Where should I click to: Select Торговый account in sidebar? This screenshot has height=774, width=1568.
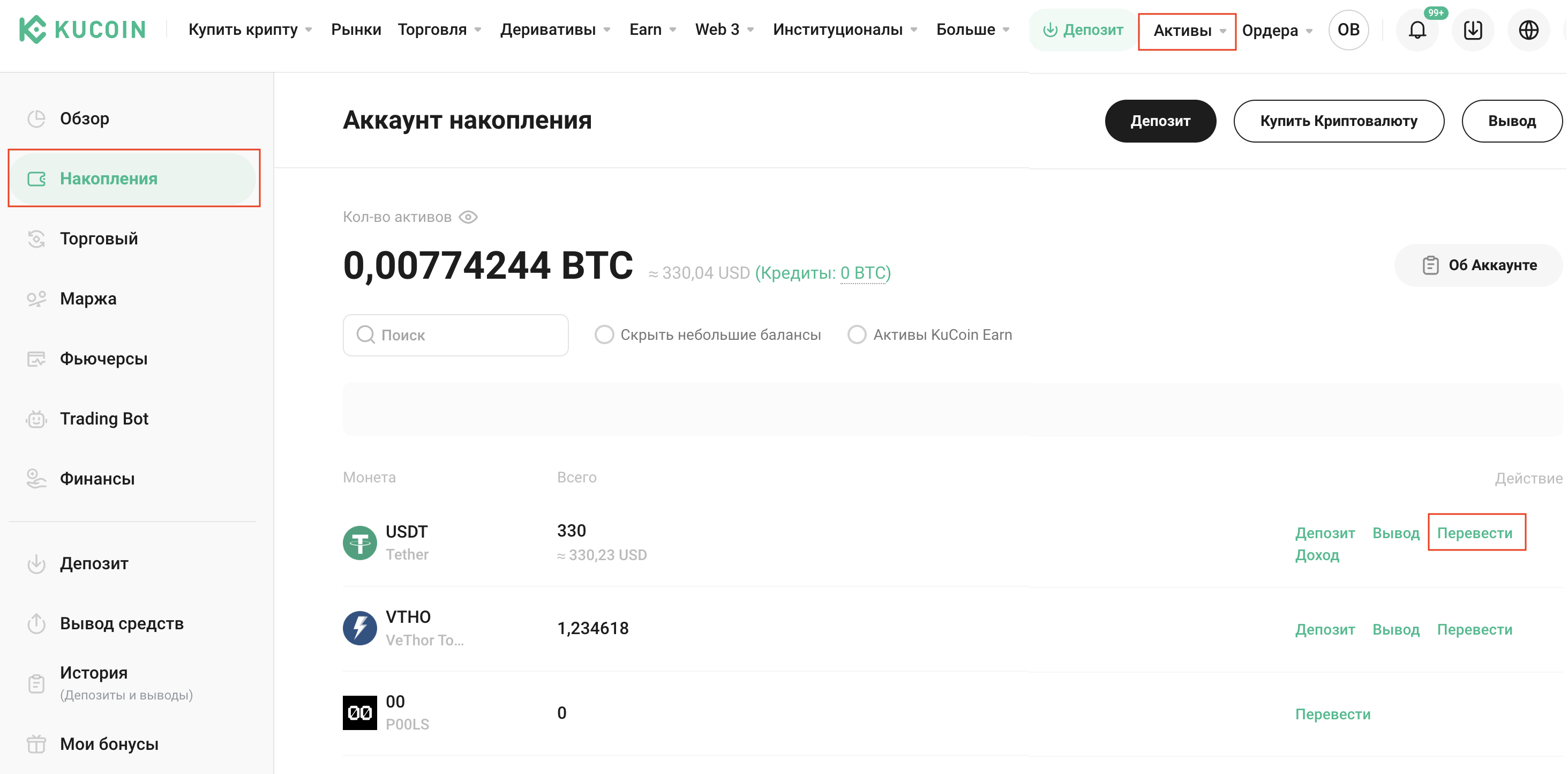tap(99, 239)
